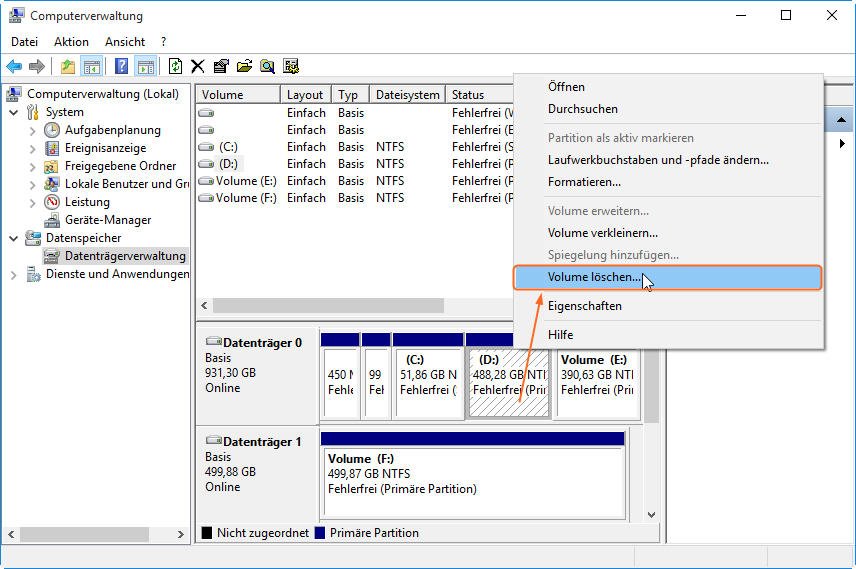
Task: Click the tree pane scroll right arrow
Action: click(x=181, y=534)
